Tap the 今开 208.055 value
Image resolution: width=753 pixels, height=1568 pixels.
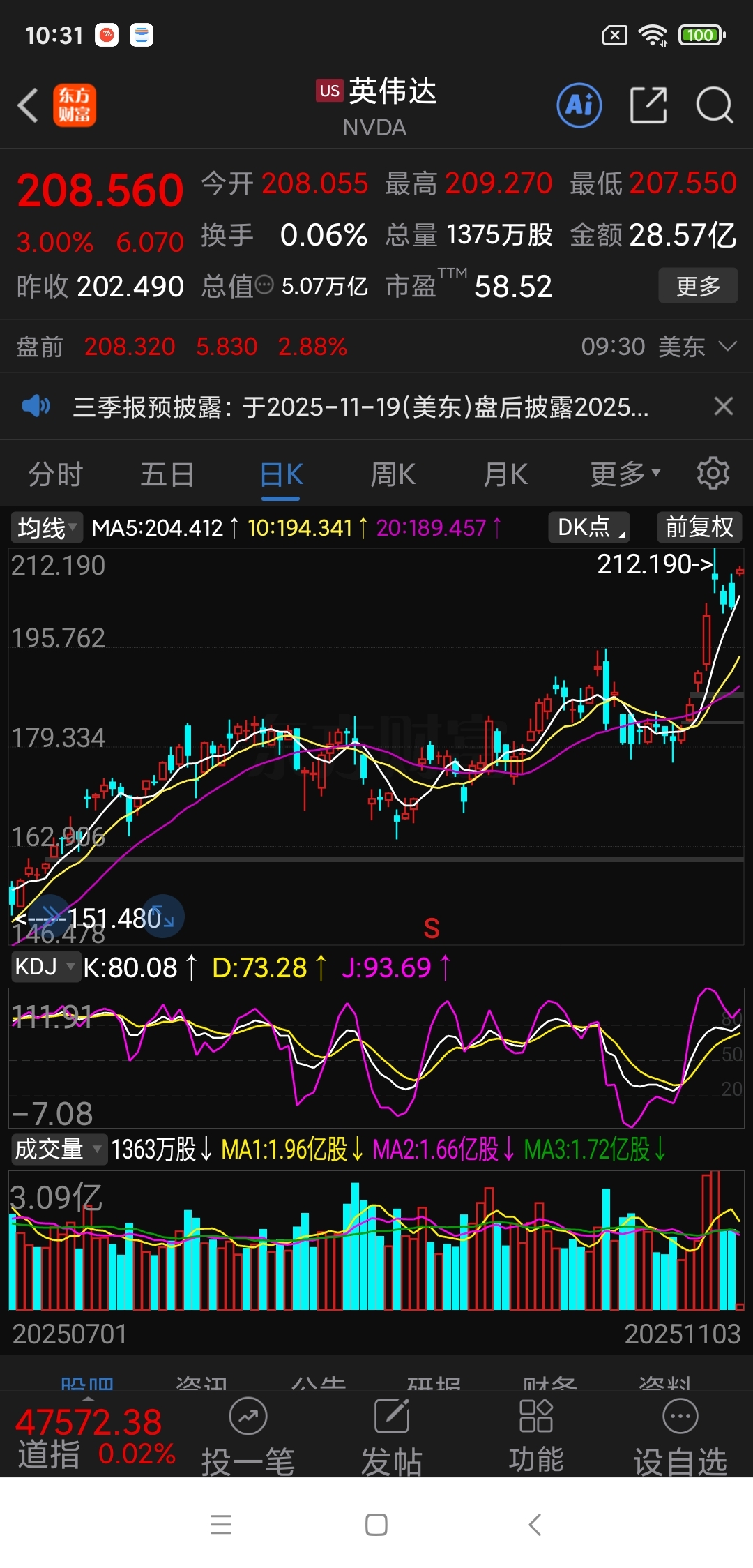[x=284, y=183]
